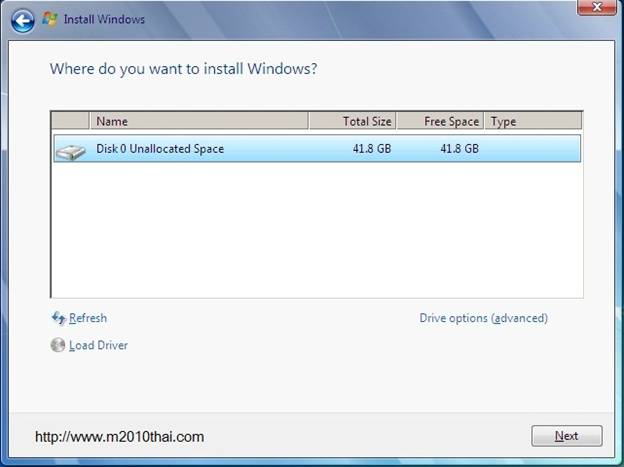Click the Refresh arrows icon
The height and width of the screenshot is (467, 624).
point(58,318)
